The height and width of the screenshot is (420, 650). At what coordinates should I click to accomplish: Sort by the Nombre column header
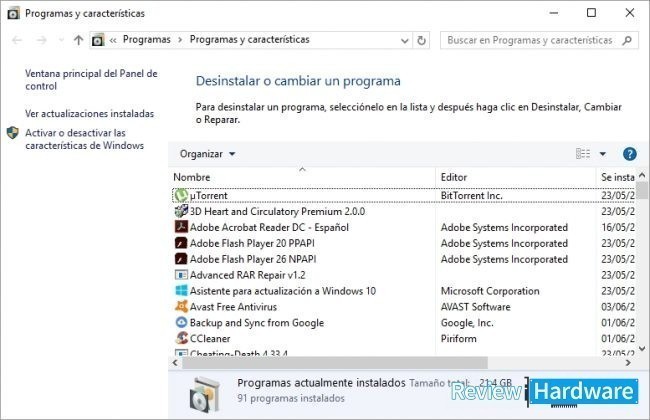tap(192, 177)
